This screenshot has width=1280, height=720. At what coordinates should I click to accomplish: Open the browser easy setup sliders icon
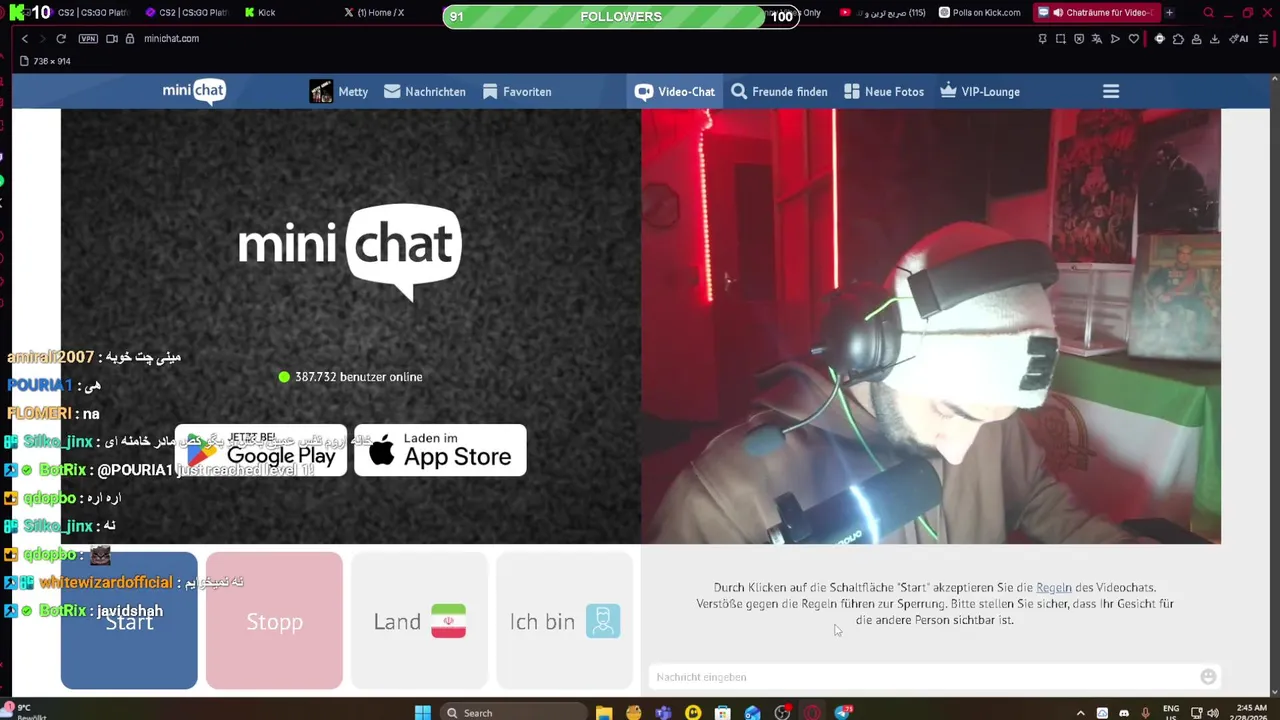1265,39
